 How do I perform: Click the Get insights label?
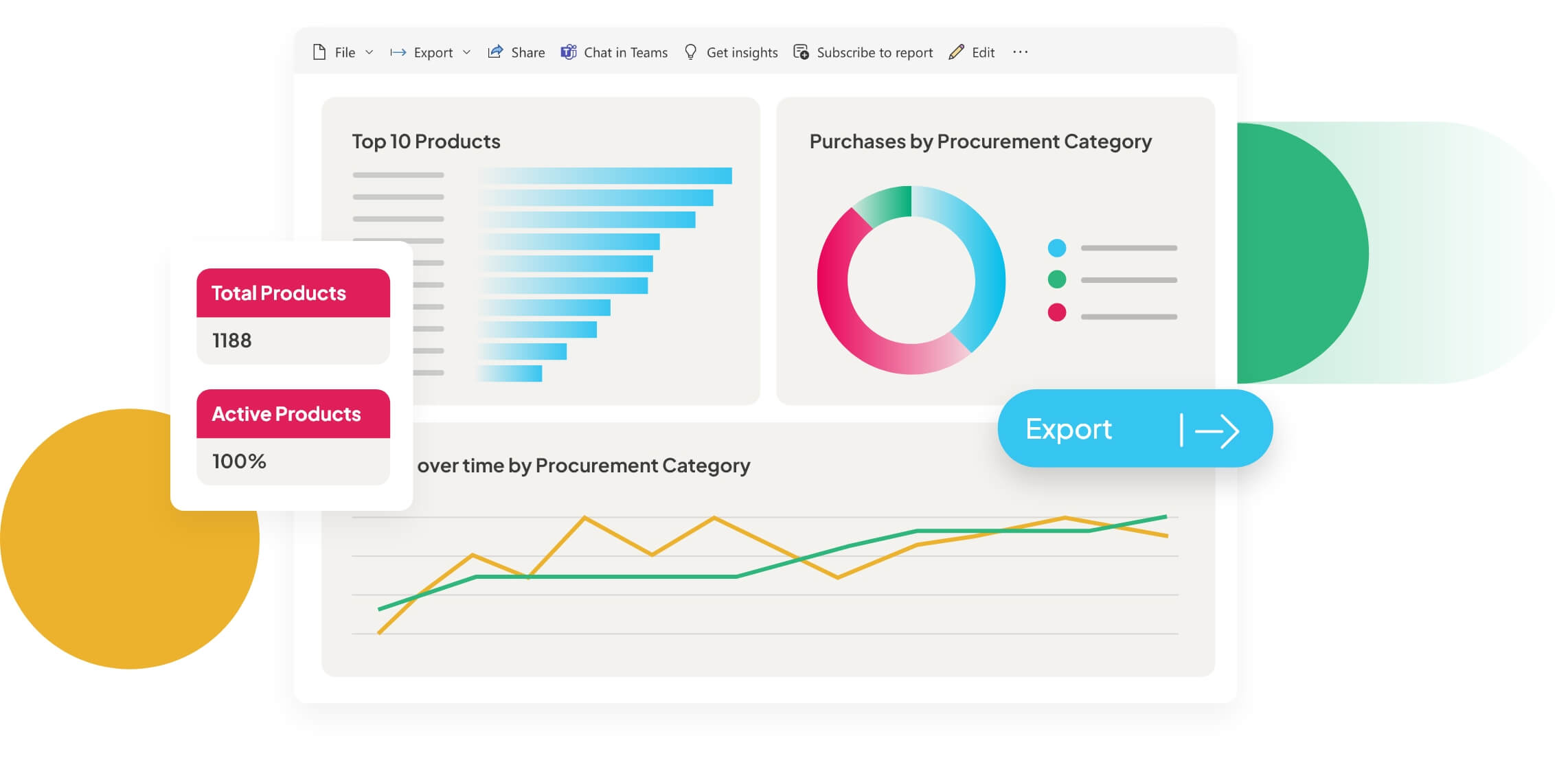coord(742,52)
